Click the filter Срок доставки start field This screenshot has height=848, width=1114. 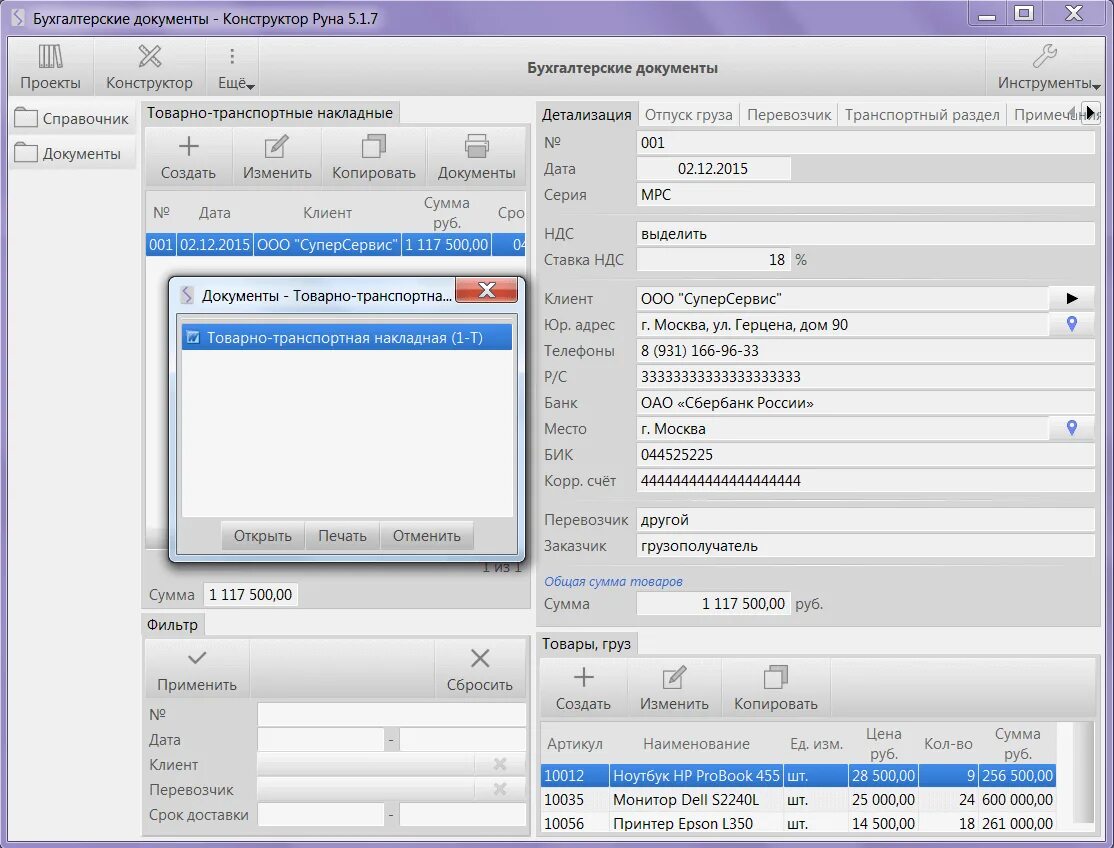[x=320, y=815]
